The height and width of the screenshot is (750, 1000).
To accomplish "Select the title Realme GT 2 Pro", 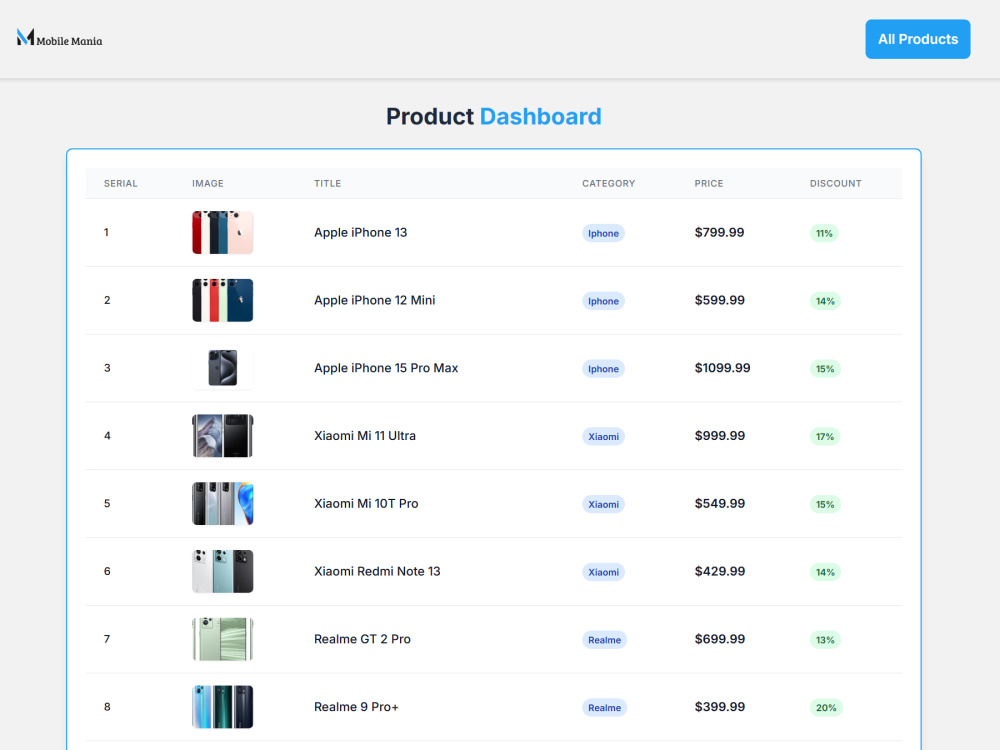I will click(x=362, y=639).
